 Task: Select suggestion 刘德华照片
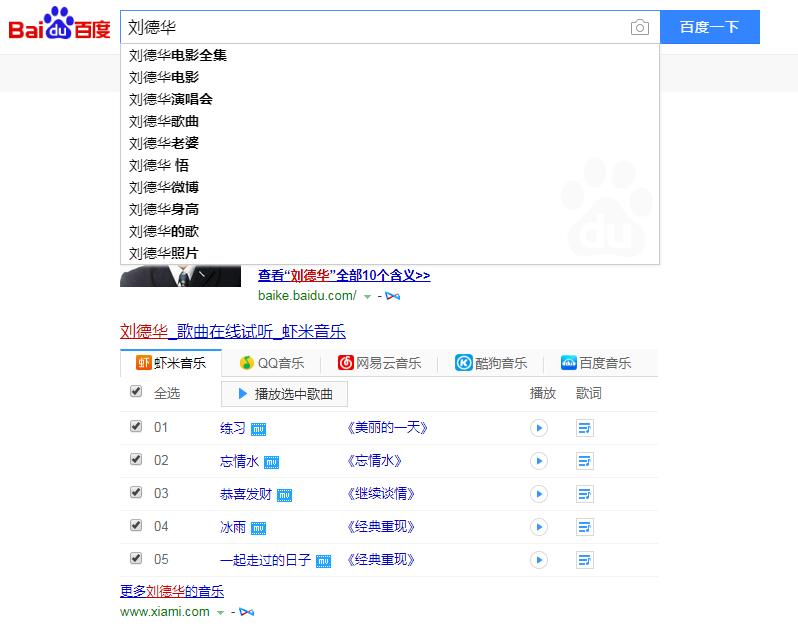390,253
